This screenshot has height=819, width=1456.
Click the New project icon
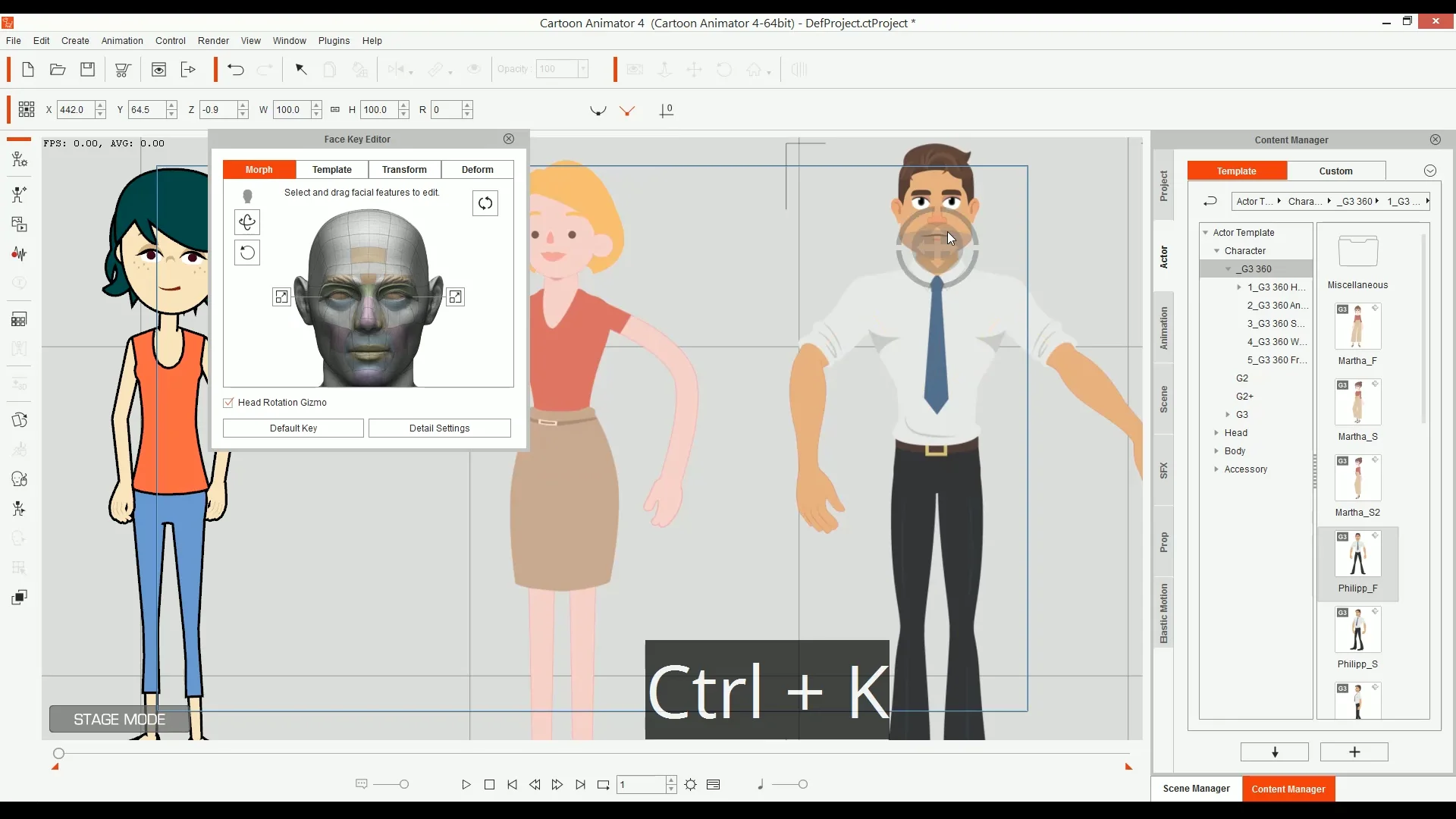click(28, 70)
